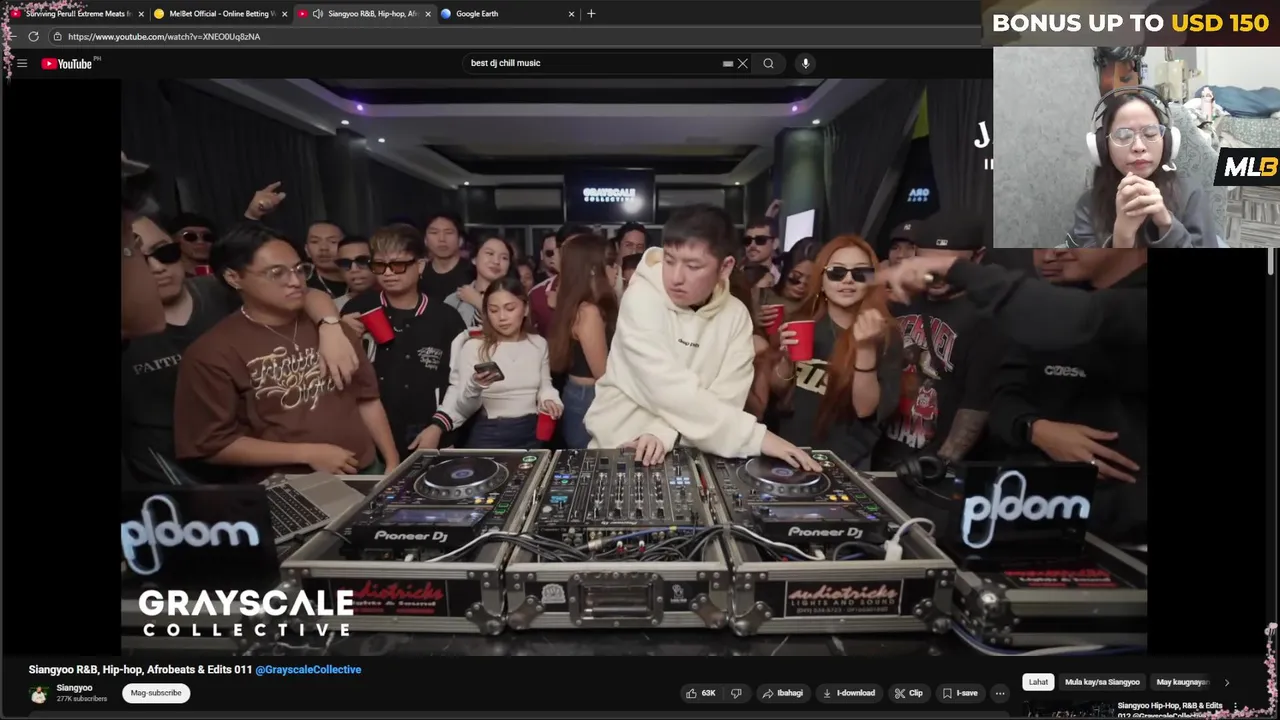Save video to playlist with I-save
The height and width of the screenshot is (720, 1280).
coord(960,693)
